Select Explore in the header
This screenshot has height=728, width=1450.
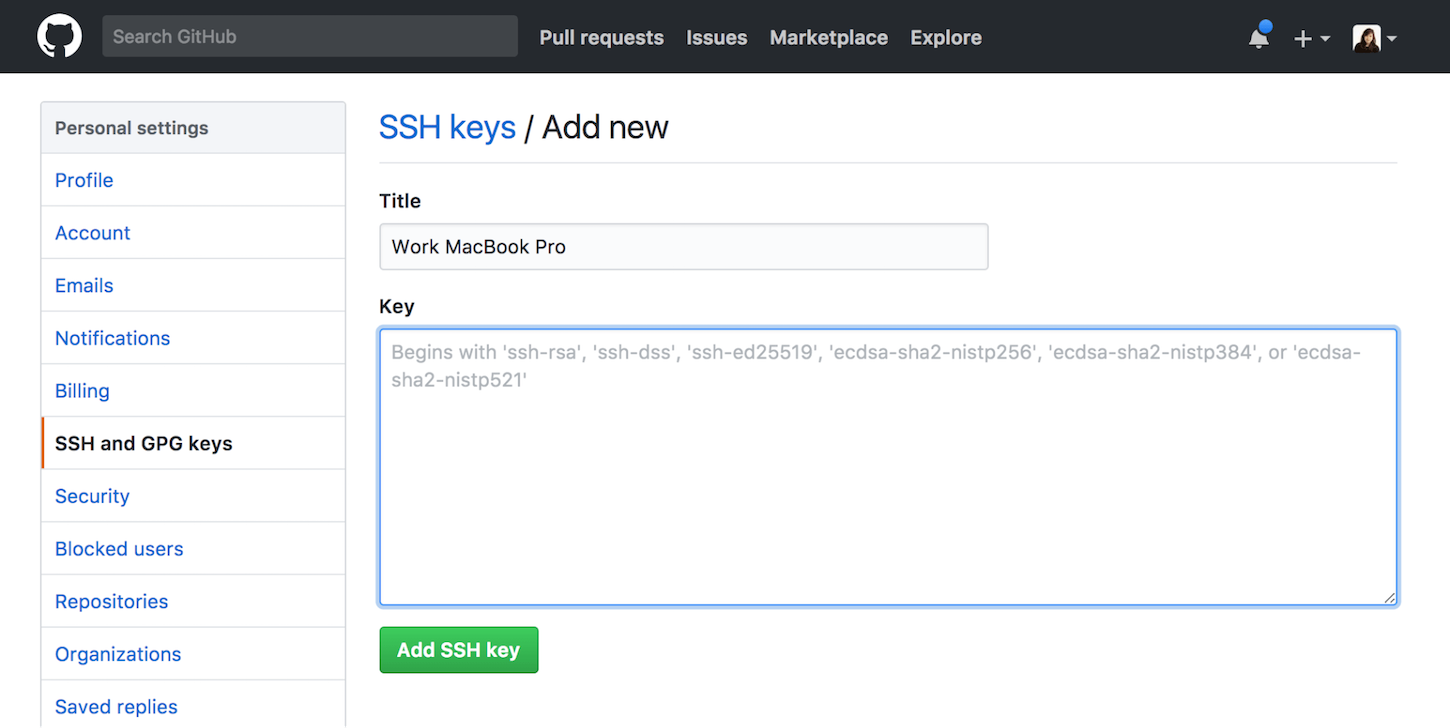(x=945, y=38)
